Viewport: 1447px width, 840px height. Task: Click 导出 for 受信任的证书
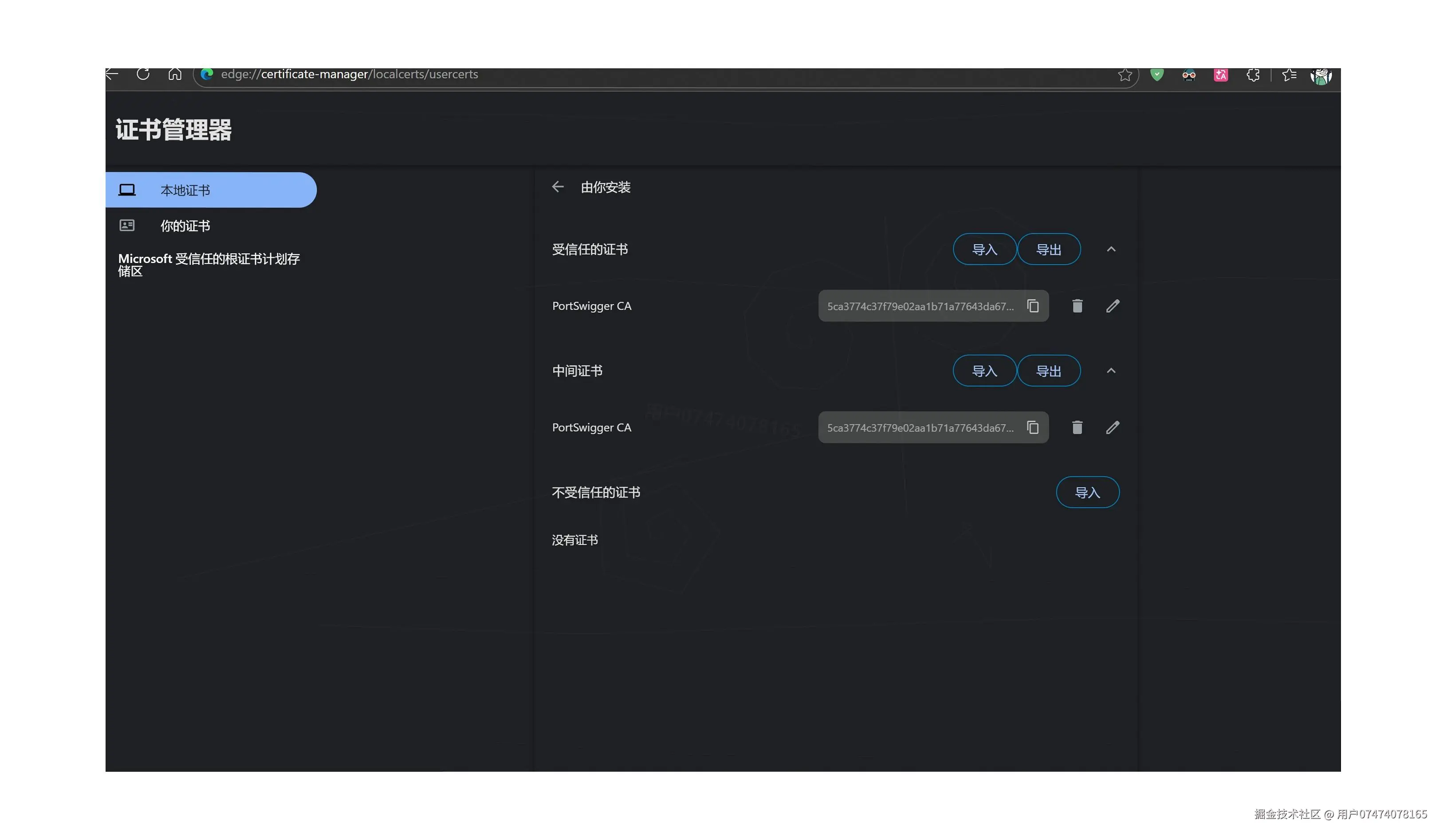click(x=1049, y=249)
